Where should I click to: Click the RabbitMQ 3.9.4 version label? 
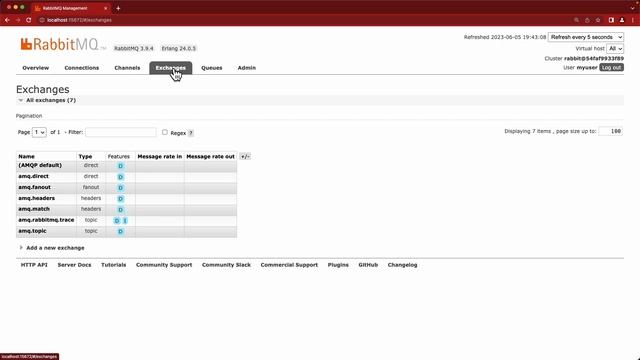134,48
